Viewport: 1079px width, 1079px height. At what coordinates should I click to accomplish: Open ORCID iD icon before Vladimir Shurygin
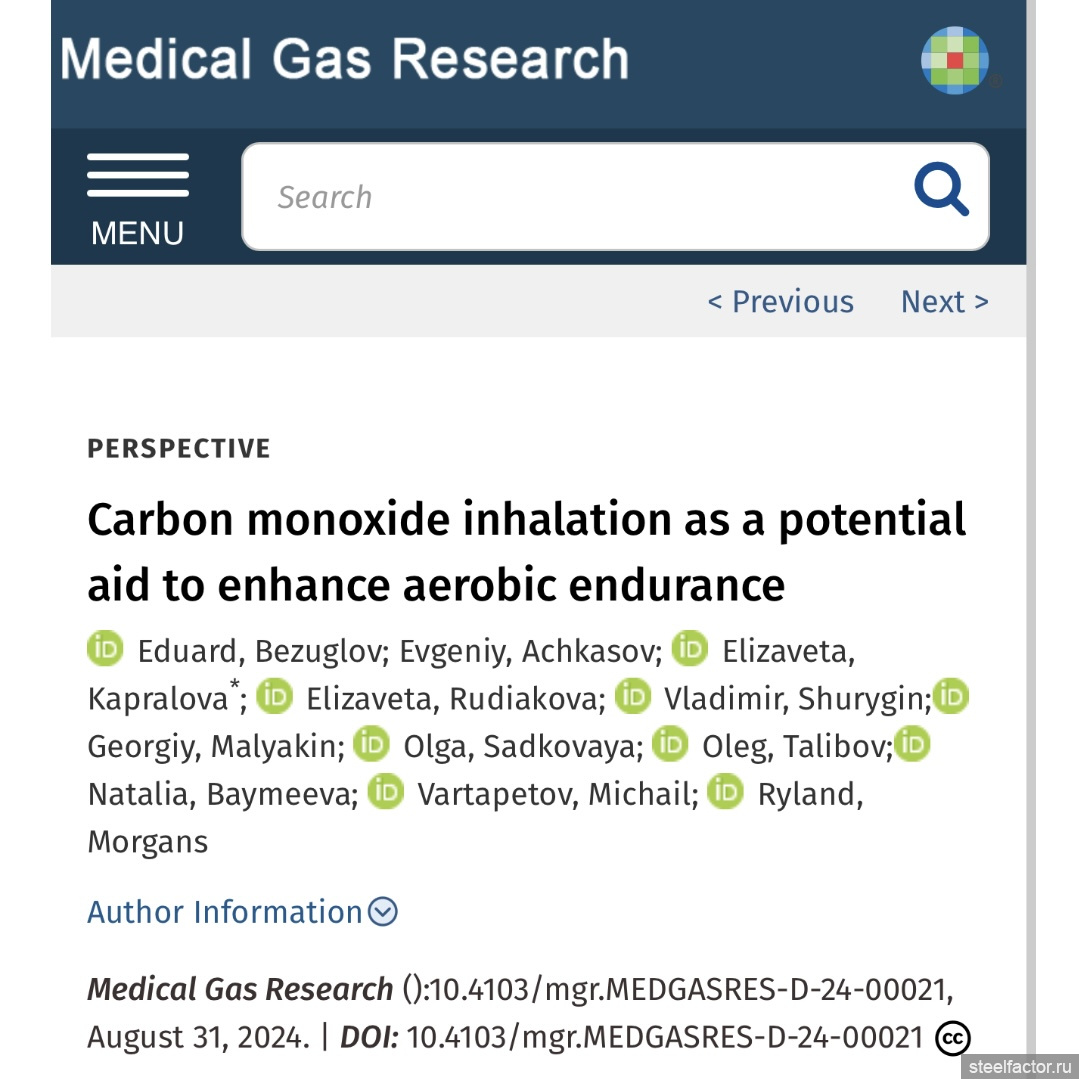632,696
